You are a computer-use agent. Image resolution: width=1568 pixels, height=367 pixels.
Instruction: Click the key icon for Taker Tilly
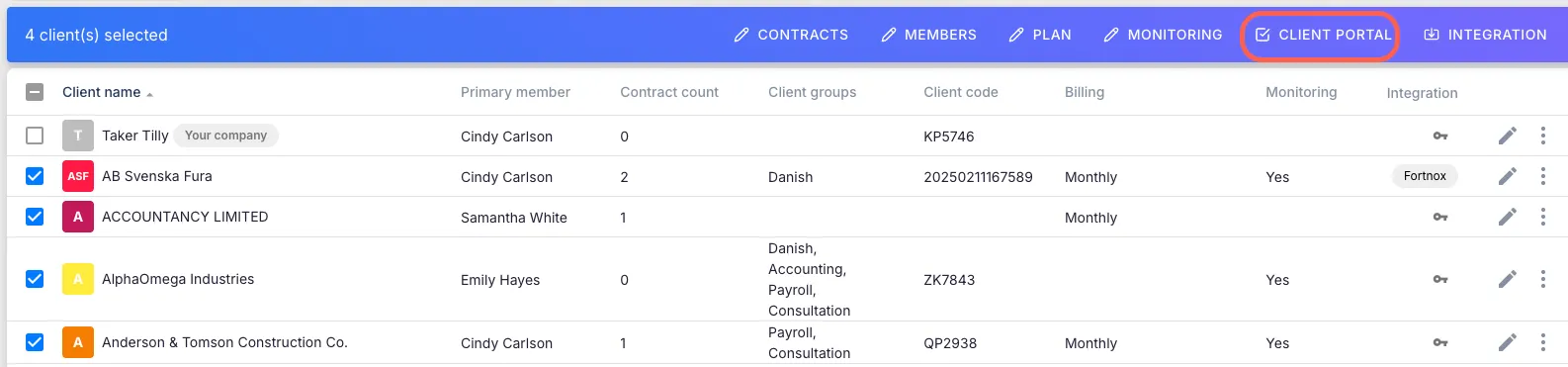click(1440, 136)
